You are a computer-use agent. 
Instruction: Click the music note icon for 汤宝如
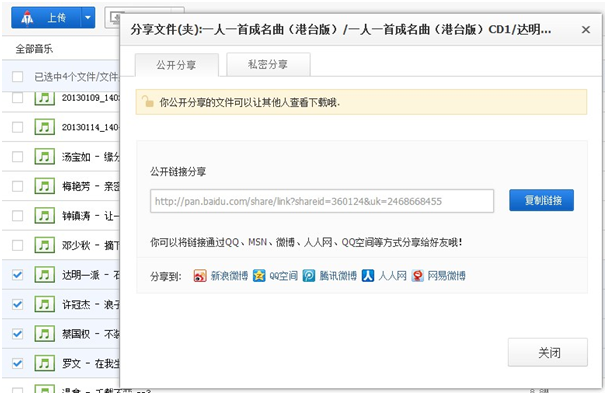point(44,156)
